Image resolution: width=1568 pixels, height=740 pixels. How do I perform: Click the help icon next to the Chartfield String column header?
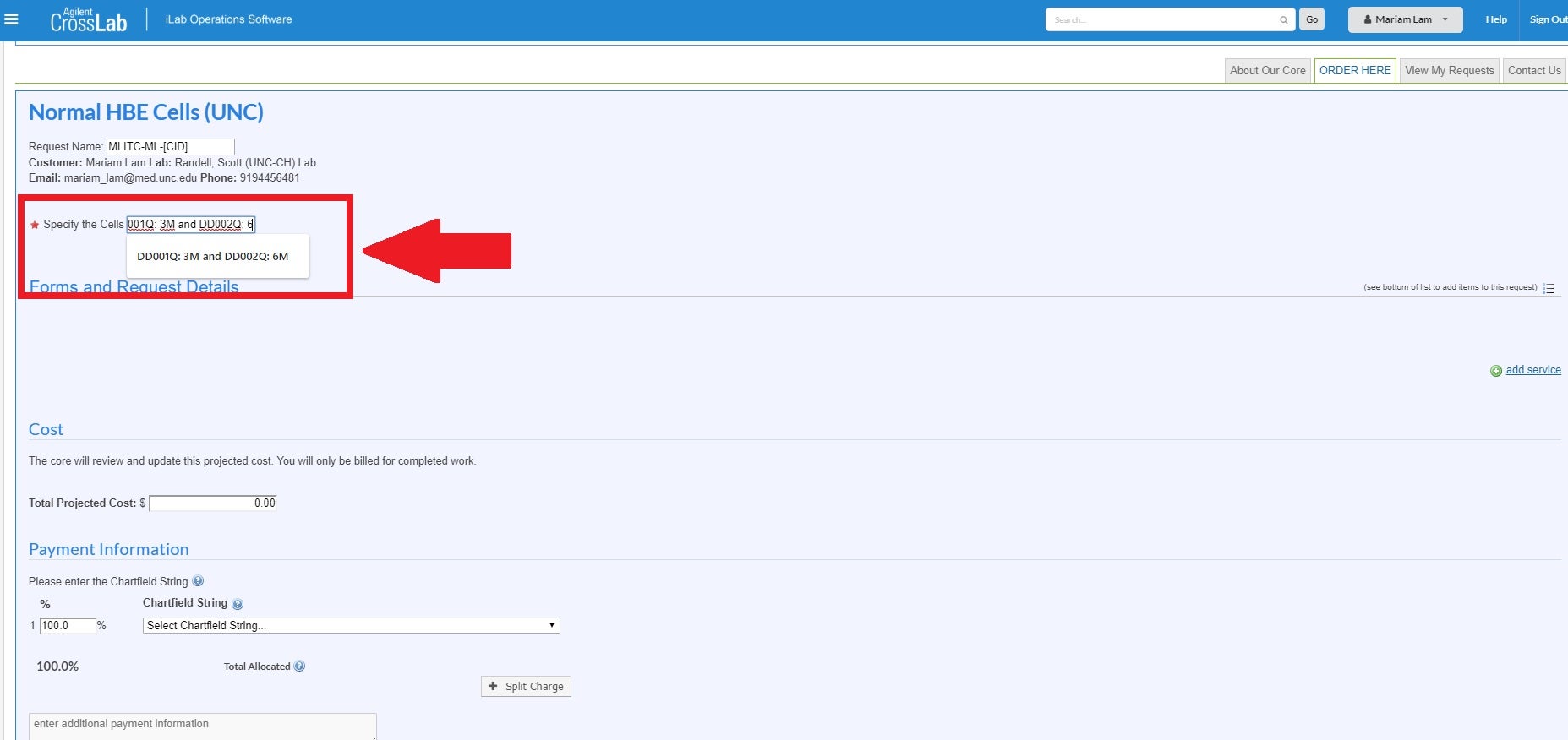pos(238,604)
